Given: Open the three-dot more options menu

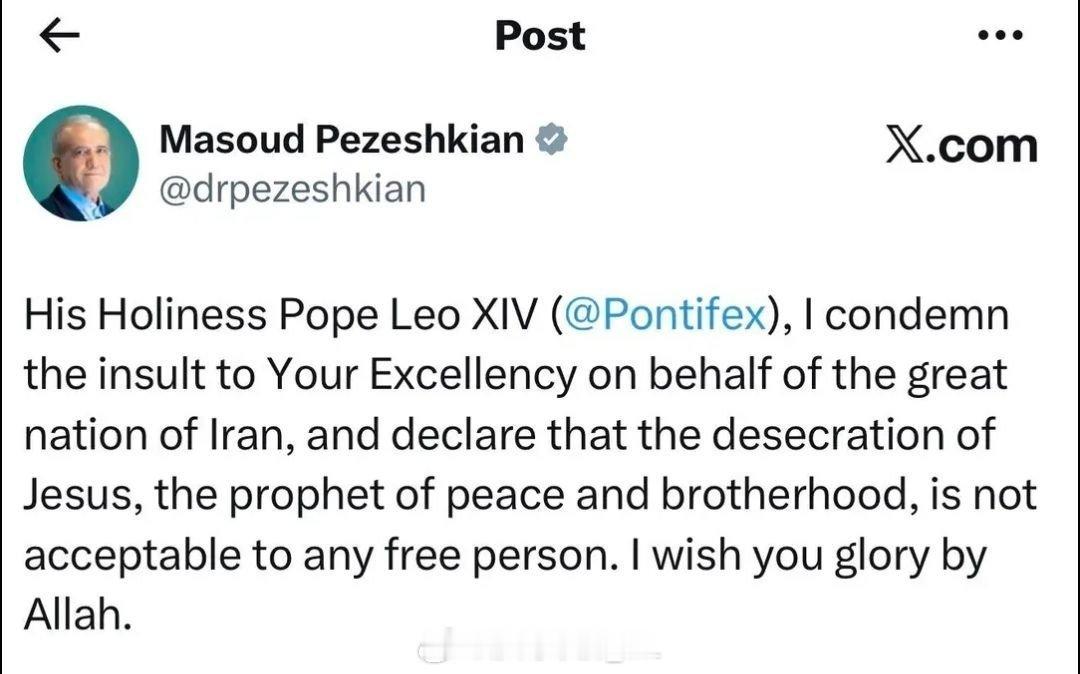Looking at the screenshot, I should (1000, 36).
